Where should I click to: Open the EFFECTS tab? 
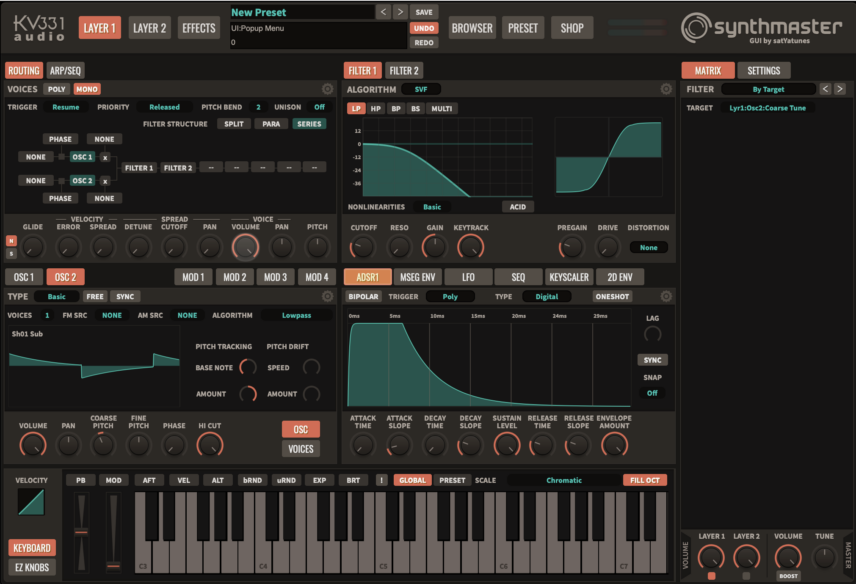(199, 28)
